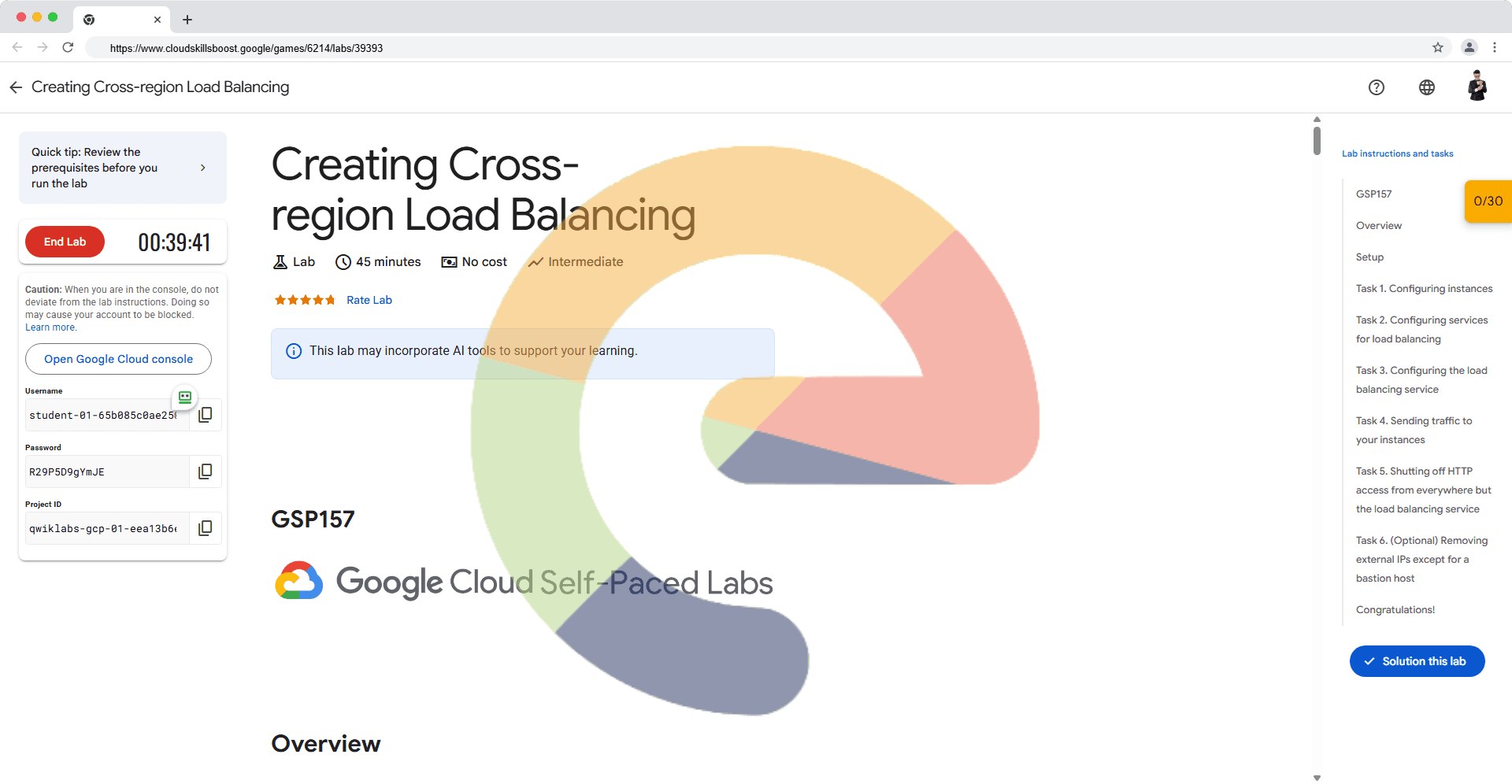
Task: Click the 0/30 score badge
Action: tap(1487, 202)
